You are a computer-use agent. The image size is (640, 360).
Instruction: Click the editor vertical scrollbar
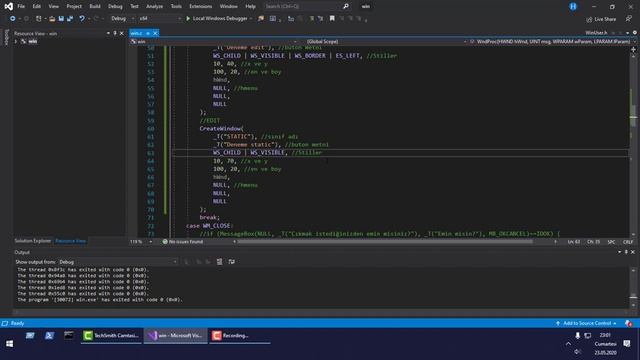point(633,143)
